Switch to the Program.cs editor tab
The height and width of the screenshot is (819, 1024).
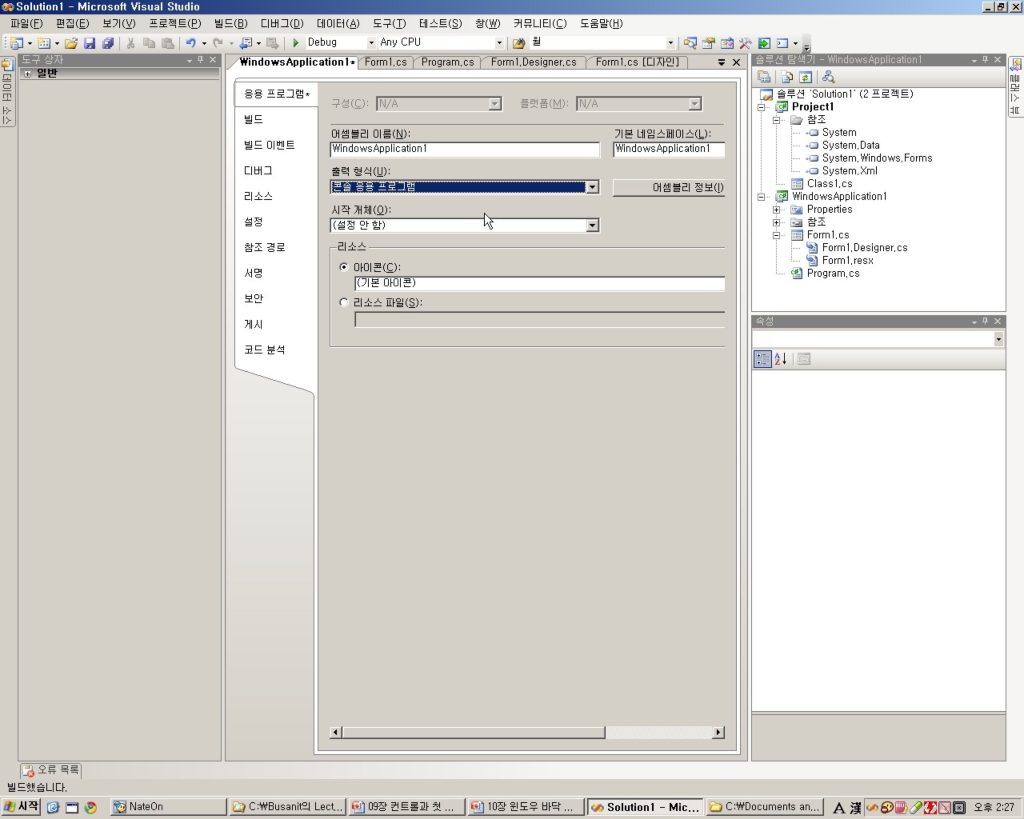coord(447,62)
